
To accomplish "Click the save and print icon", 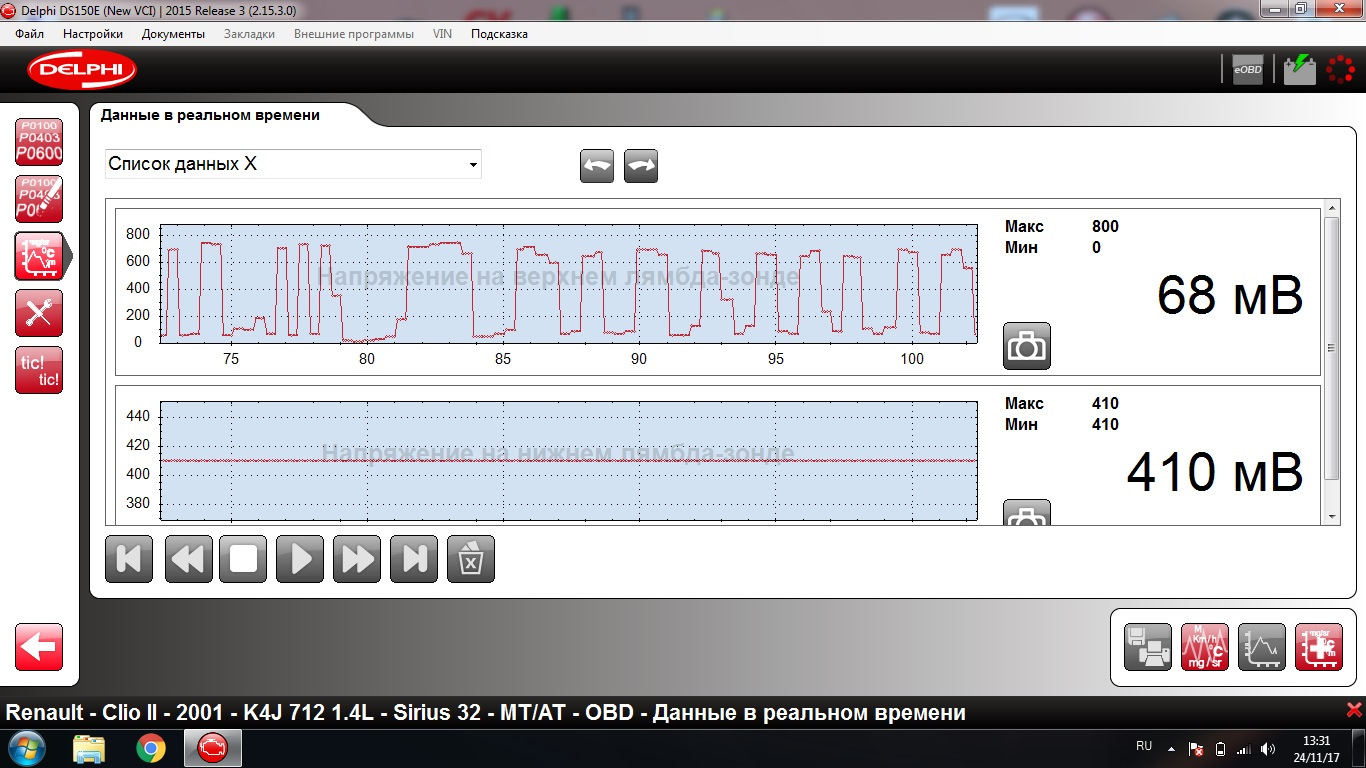I will click(x=1148, y=647).
